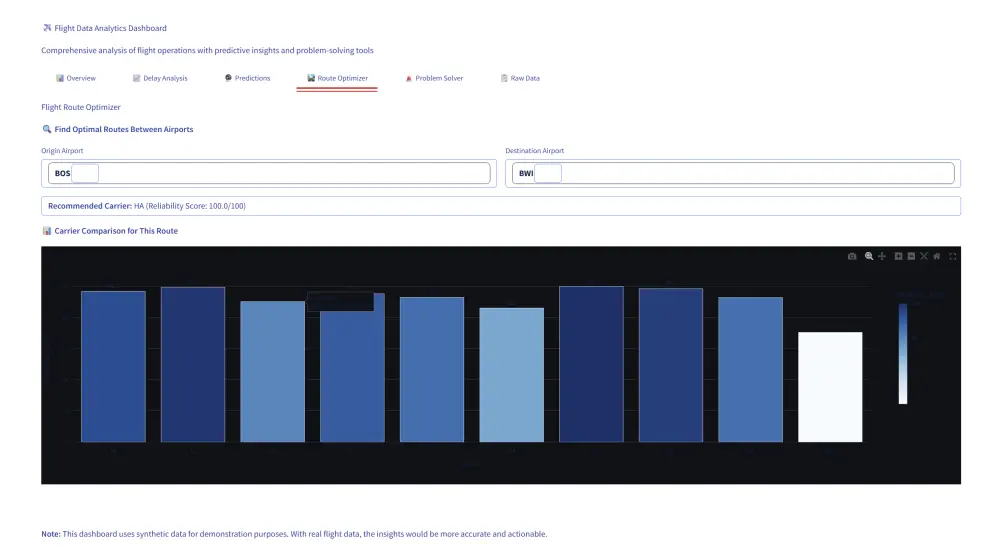Switch to the Delay Analysis tab

pos(160,78)
